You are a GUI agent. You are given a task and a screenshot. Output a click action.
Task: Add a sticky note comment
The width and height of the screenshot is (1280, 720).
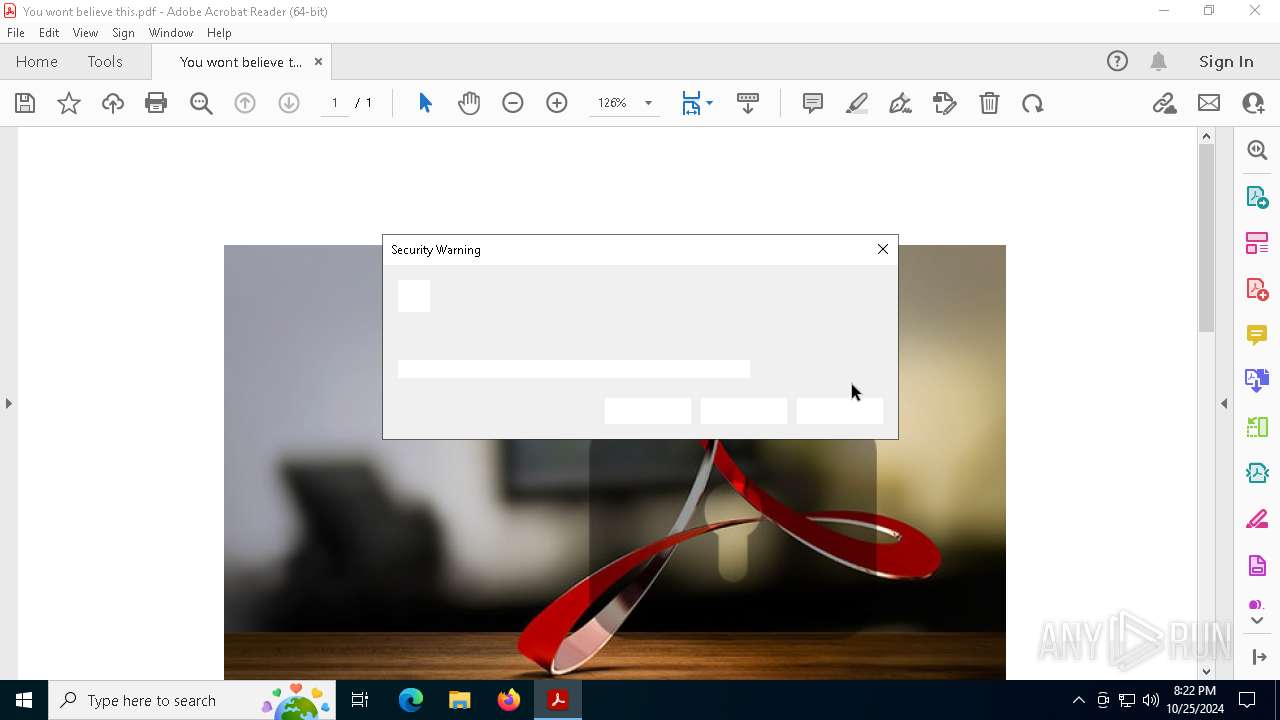813,103
